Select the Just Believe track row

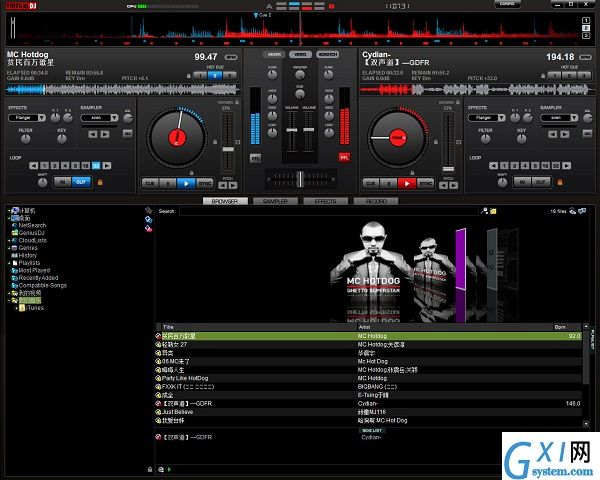click(369, 412)
